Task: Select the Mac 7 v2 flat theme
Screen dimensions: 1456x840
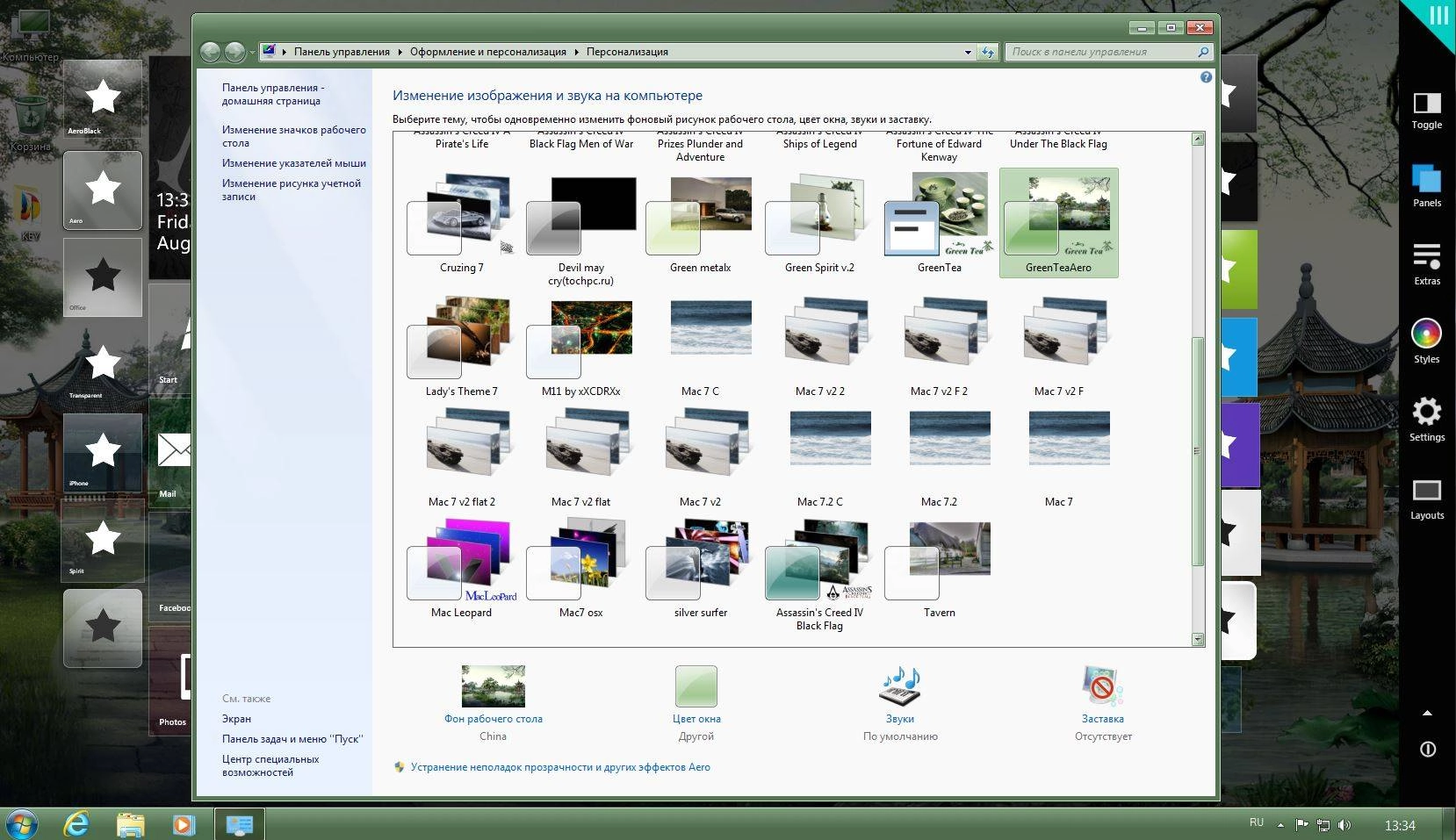Action: point(580,457)
